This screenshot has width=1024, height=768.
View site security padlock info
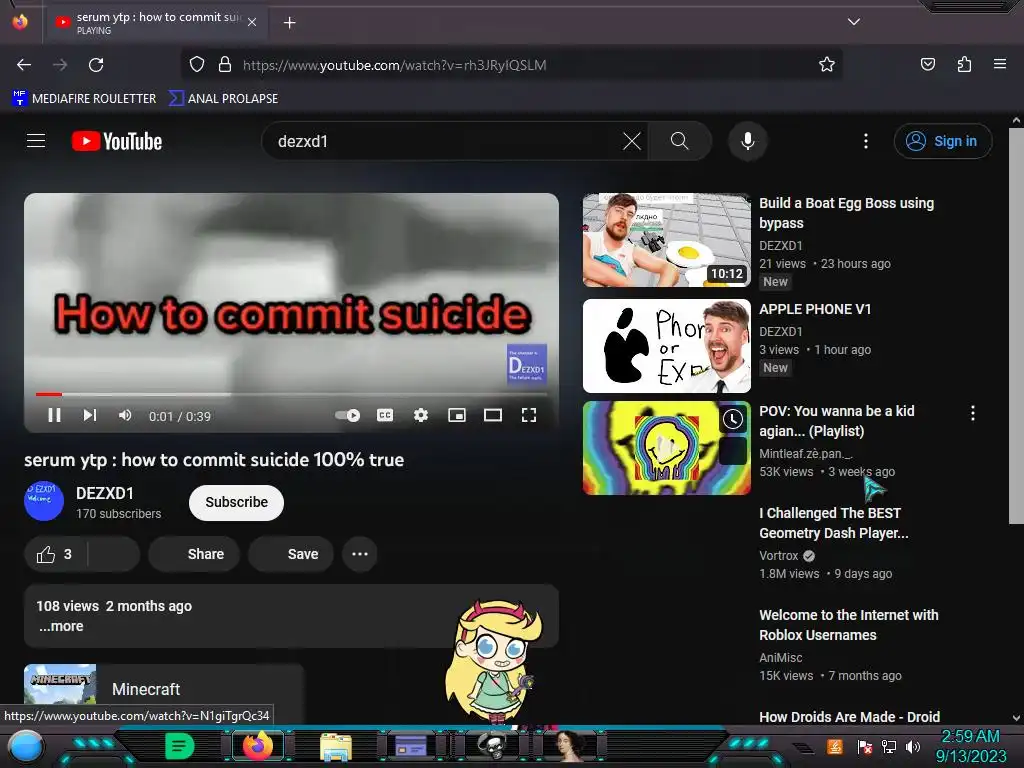[225, 65]
